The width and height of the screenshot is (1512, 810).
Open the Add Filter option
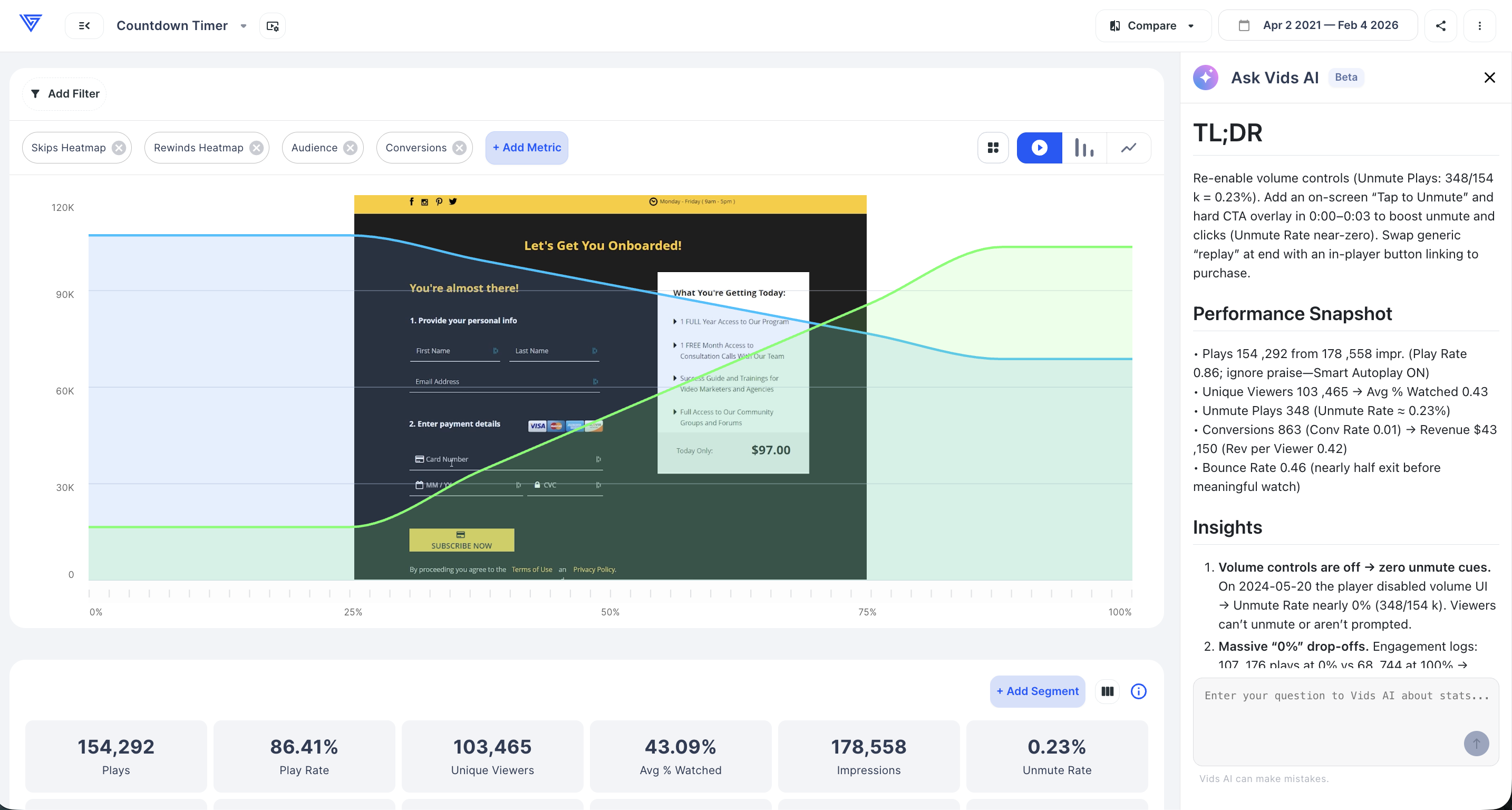click(x=65, y=94)
